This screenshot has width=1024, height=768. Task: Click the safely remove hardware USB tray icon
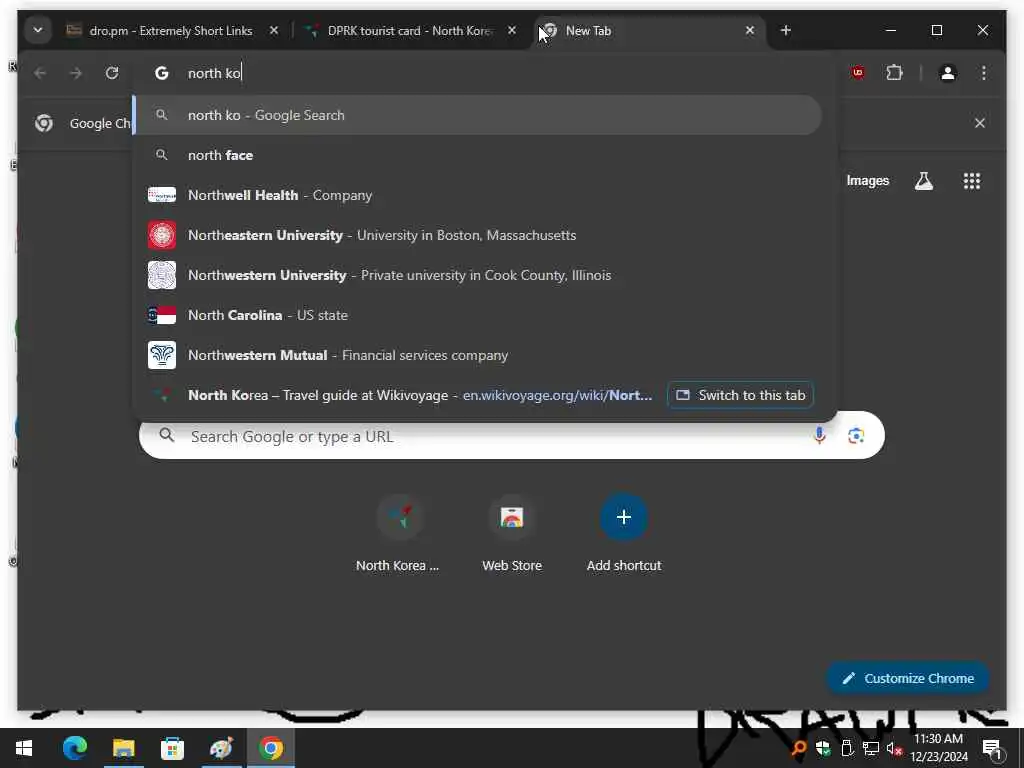pos(847,748)
